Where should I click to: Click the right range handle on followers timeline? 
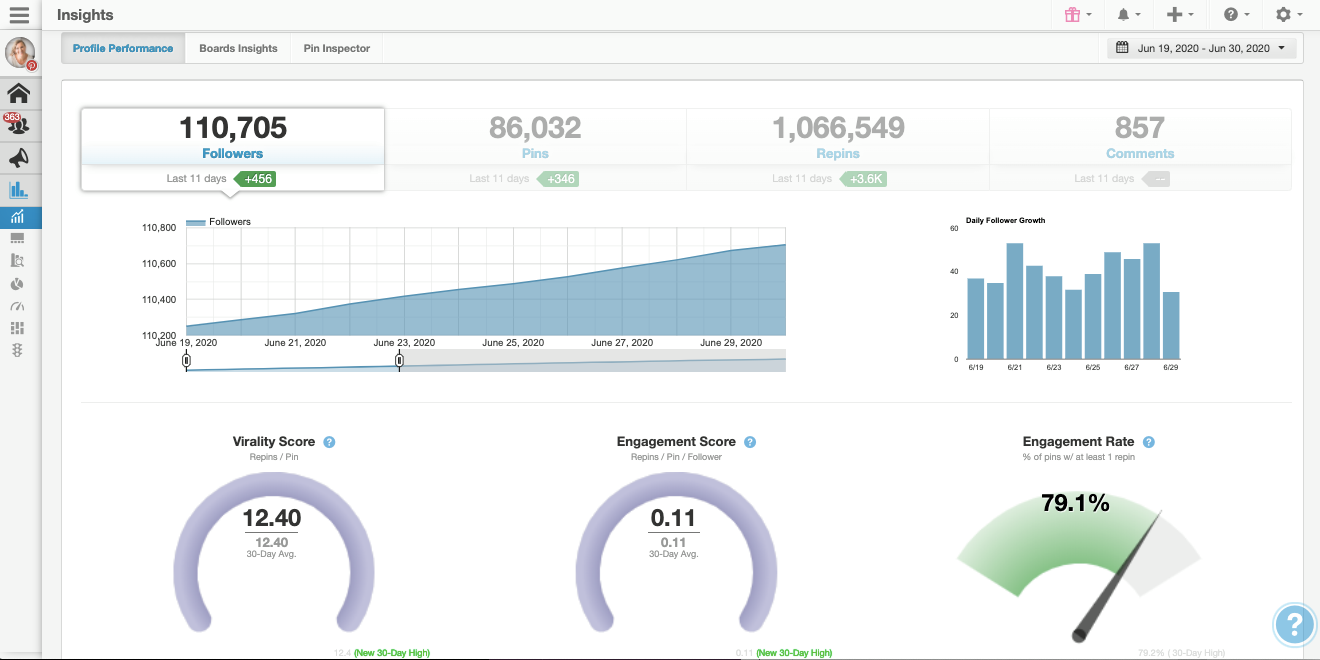pyautogui.click(x=399, y=361)
